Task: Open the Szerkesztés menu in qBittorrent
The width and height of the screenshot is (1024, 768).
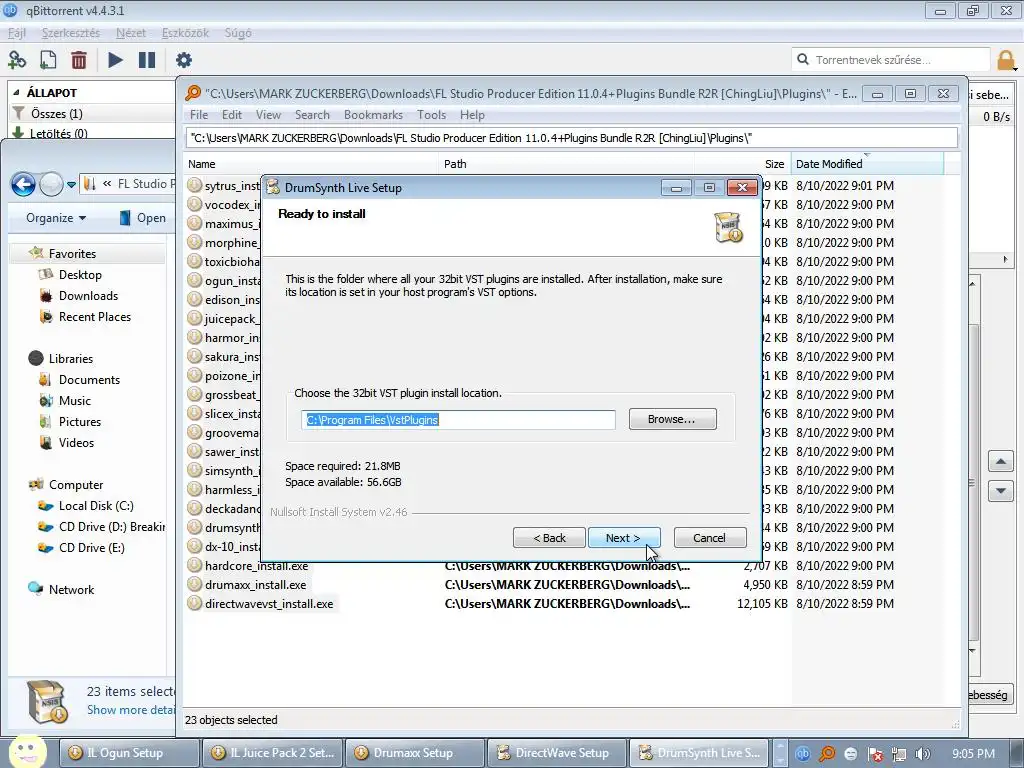Action: (71, 33)
